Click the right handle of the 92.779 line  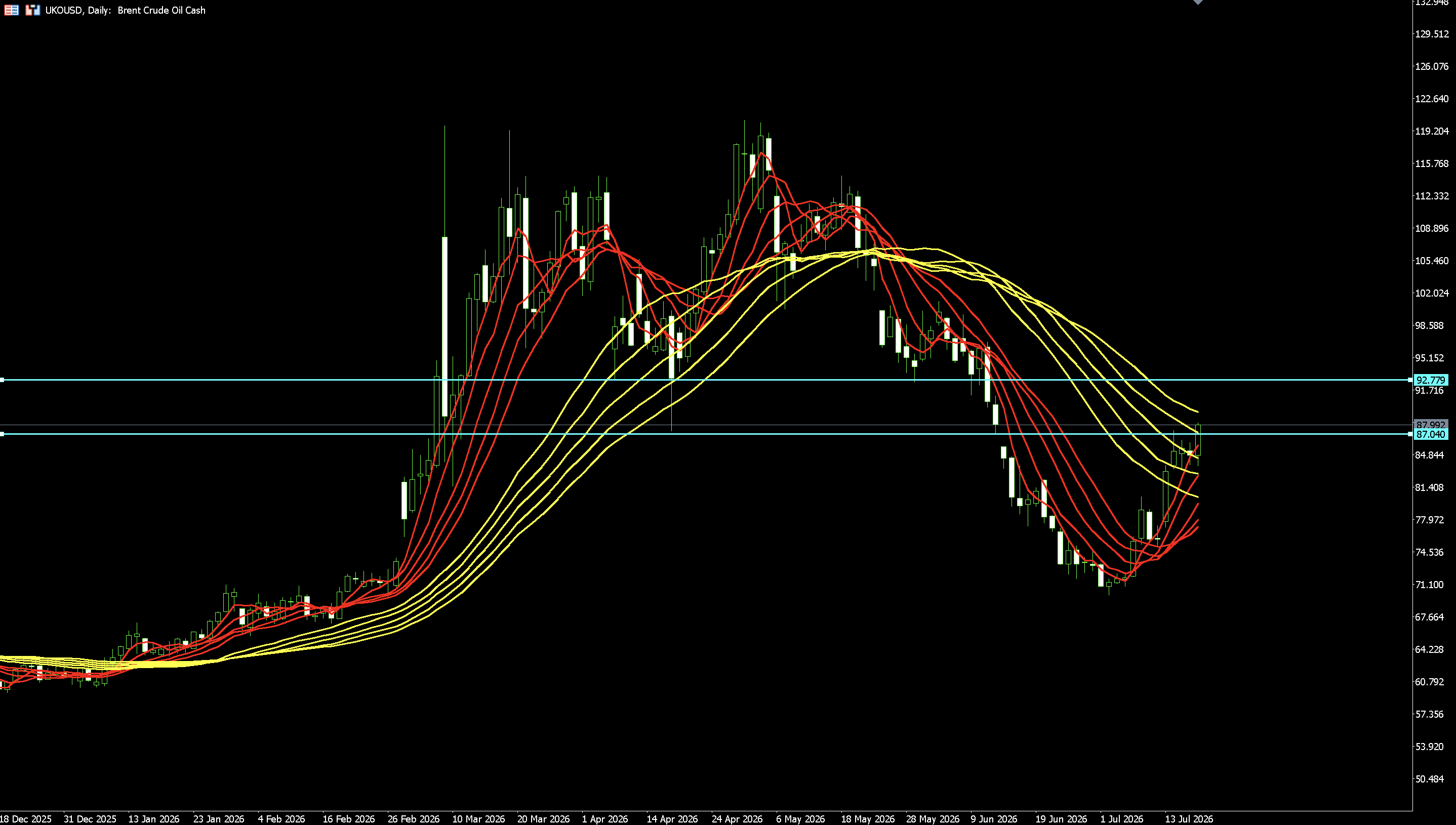[x=1410, y=380]
